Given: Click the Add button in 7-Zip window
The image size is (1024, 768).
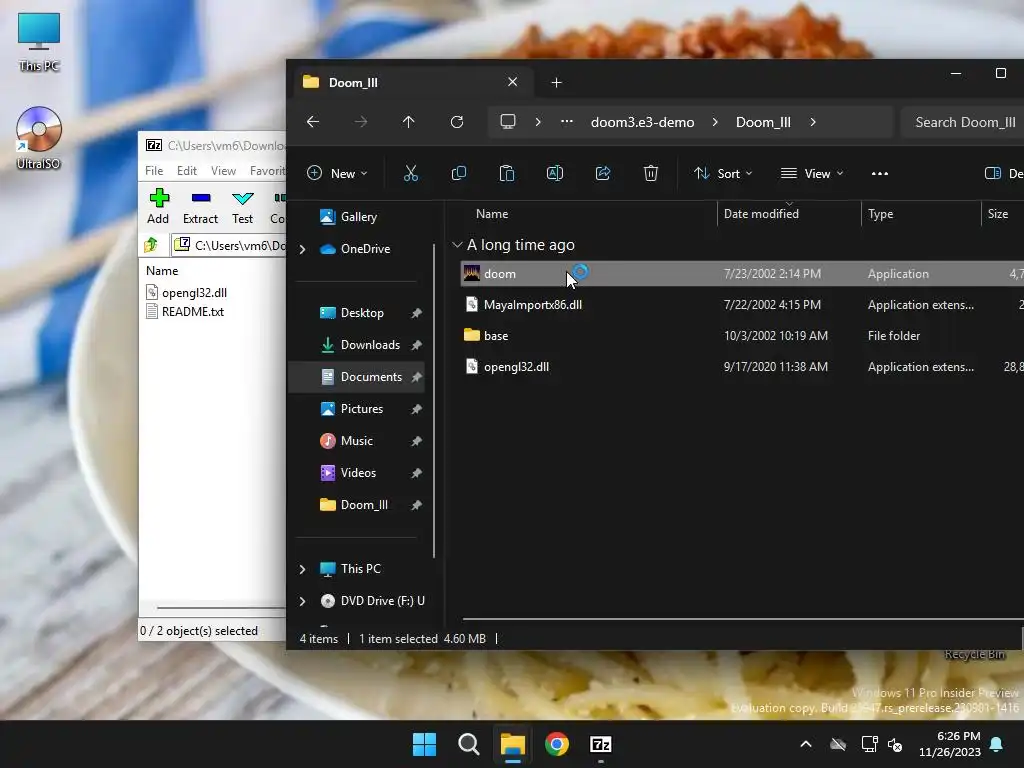Looking at the screenshot, I should pyautogui.click(x=158, y=206).
